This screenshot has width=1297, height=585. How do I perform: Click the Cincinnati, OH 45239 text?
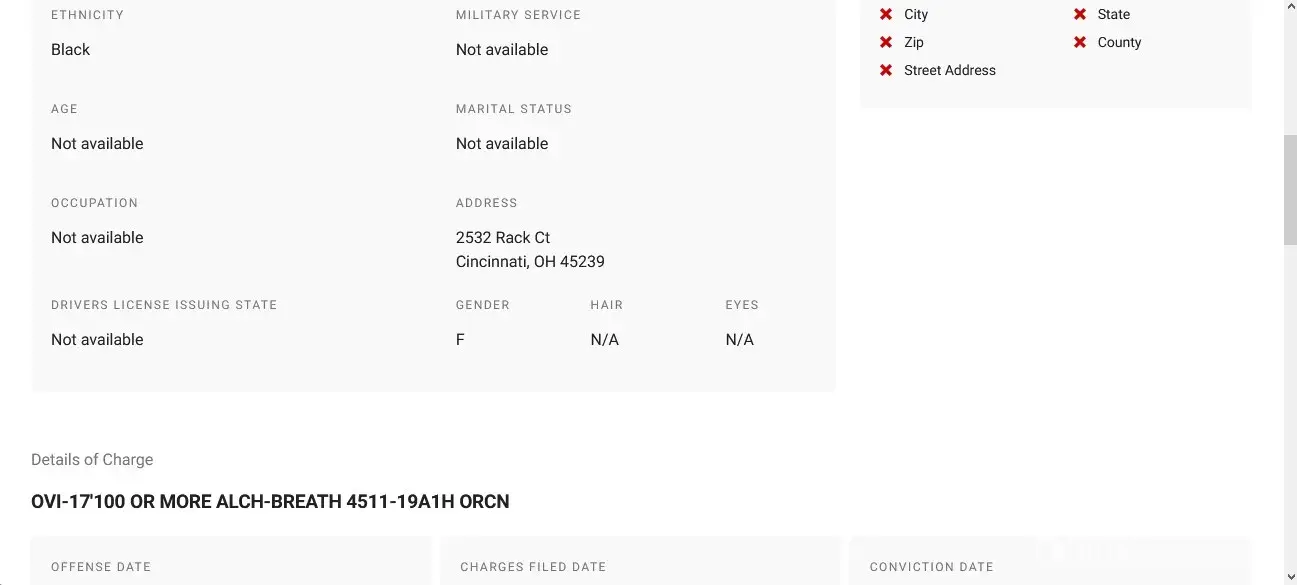[x=530, y=261]
